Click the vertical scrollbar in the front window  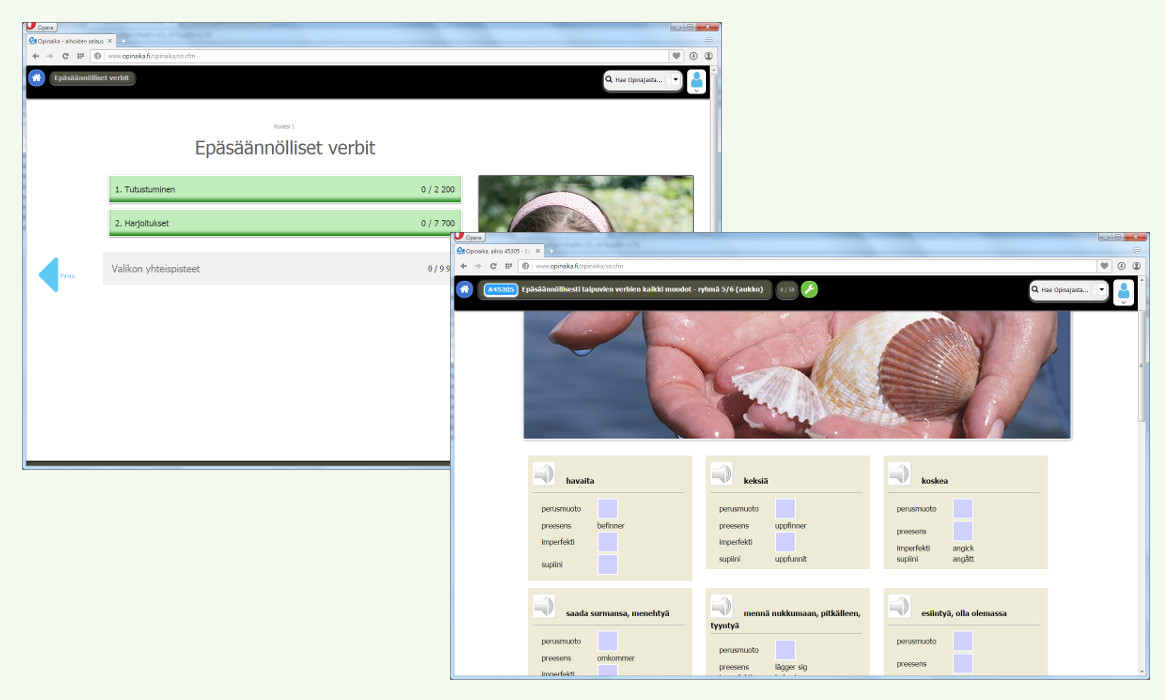click(1142, 366)
